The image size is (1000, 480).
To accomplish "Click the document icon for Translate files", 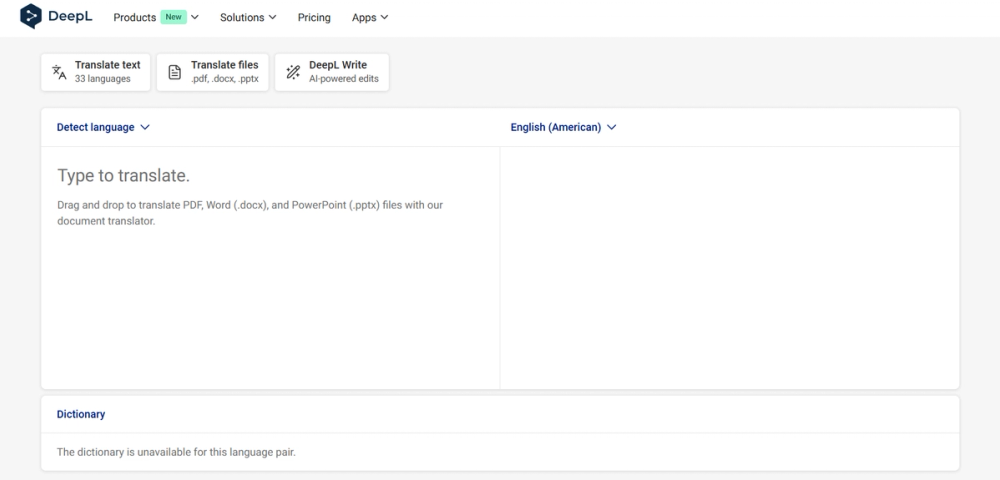I will [174, 72].
